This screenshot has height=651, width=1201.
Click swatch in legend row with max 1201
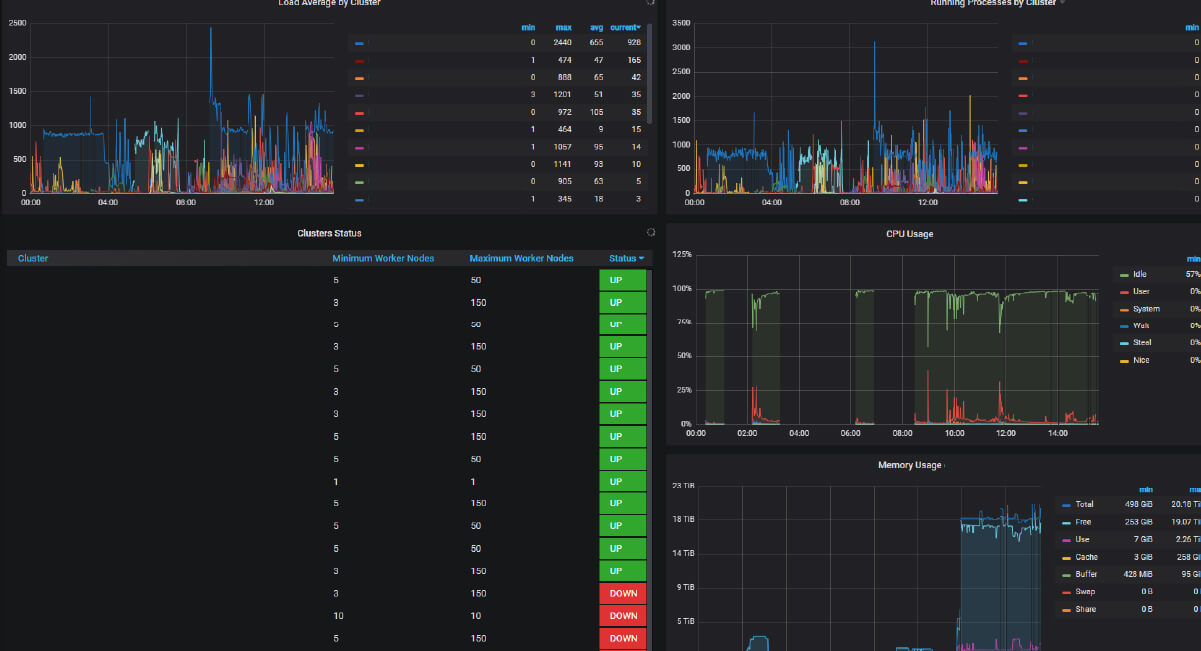(359, 95)
